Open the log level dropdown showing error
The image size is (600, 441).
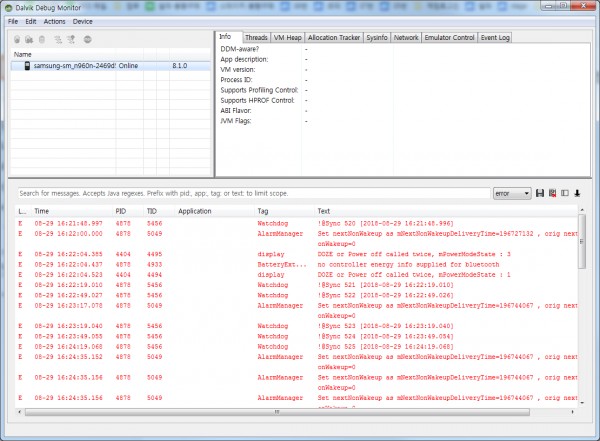click(512, 193)
